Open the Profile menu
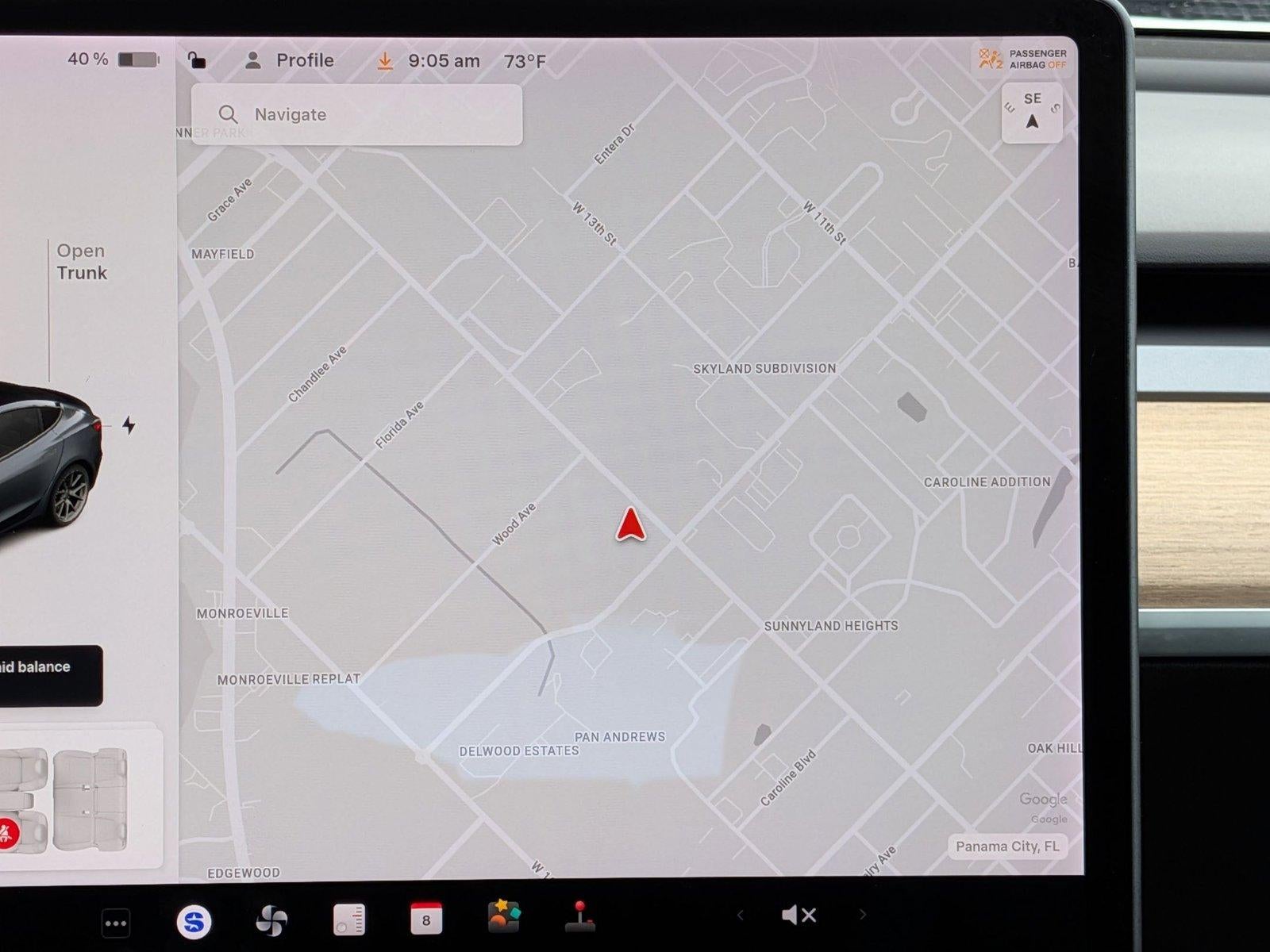 pos(290,60)
